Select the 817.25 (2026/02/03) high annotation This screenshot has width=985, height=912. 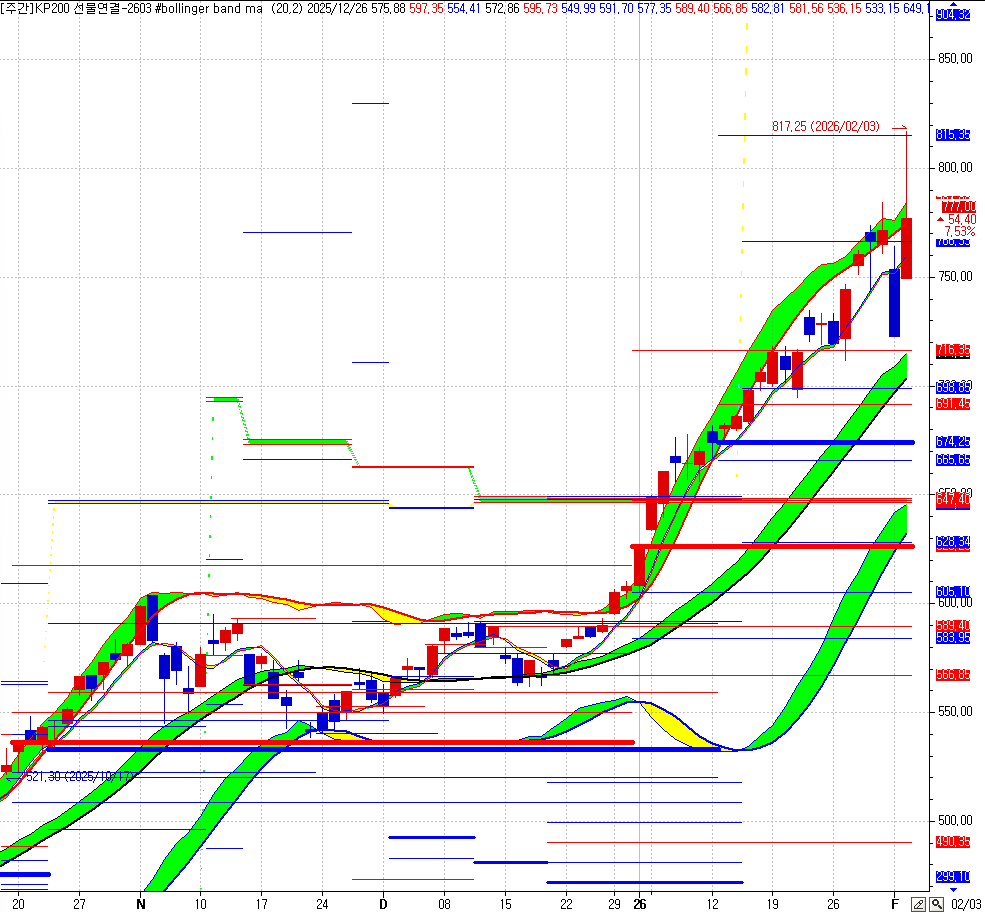click(825, 127)
